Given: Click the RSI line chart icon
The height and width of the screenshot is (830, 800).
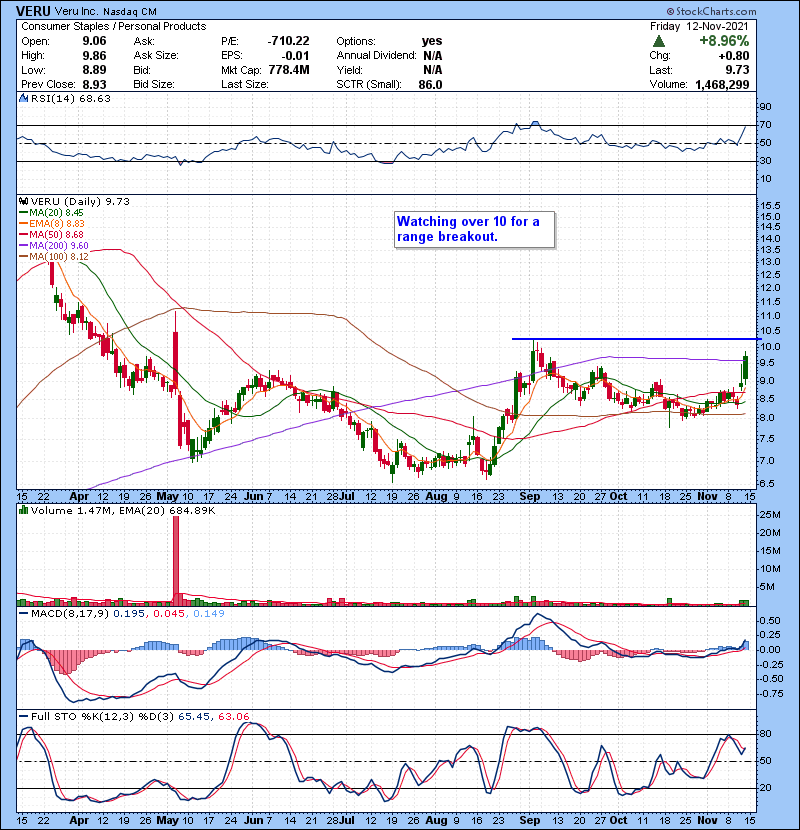Looking at the screenshot, I should click(23, 98).
